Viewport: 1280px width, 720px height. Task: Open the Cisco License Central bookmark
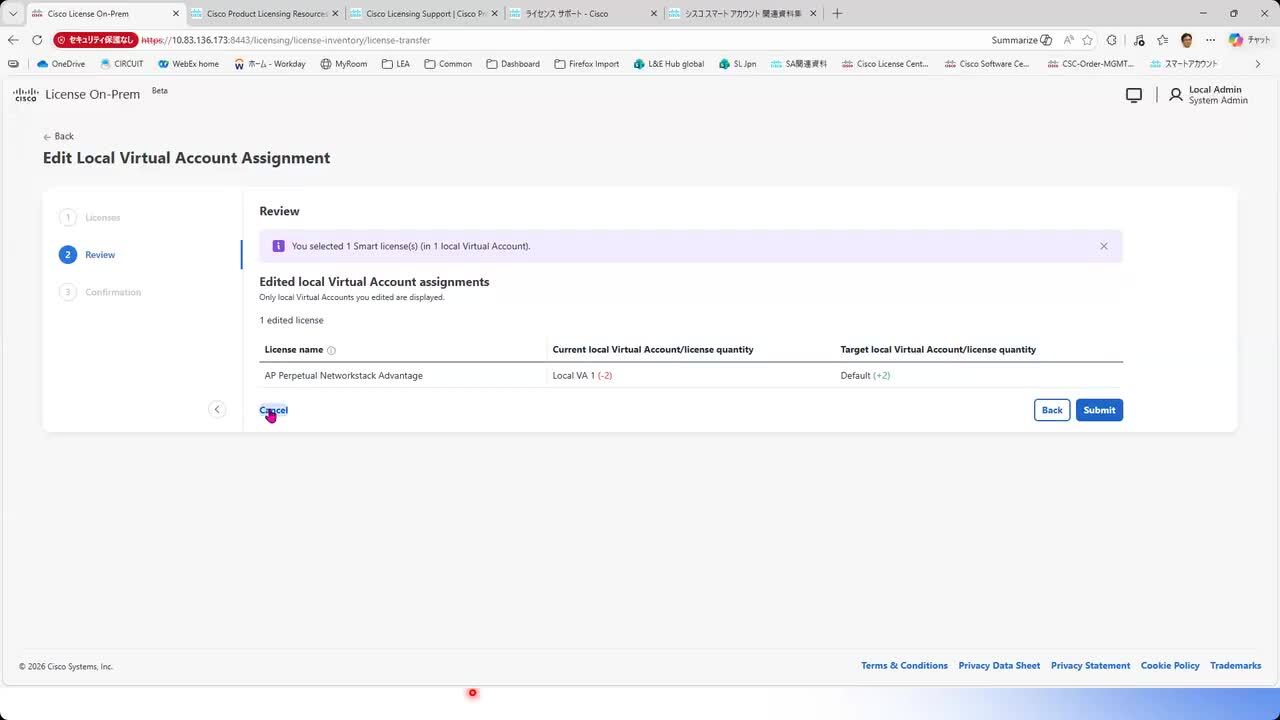coord(886,64)
